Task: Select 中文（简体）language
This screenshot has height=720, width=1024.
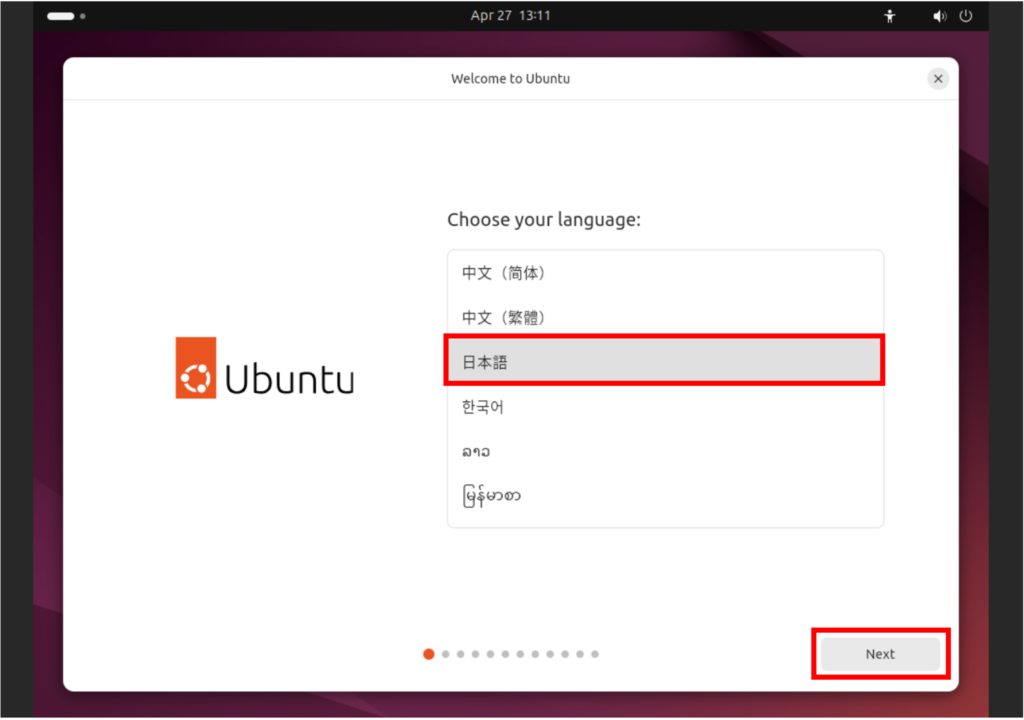Action: (x=665, y=273)
